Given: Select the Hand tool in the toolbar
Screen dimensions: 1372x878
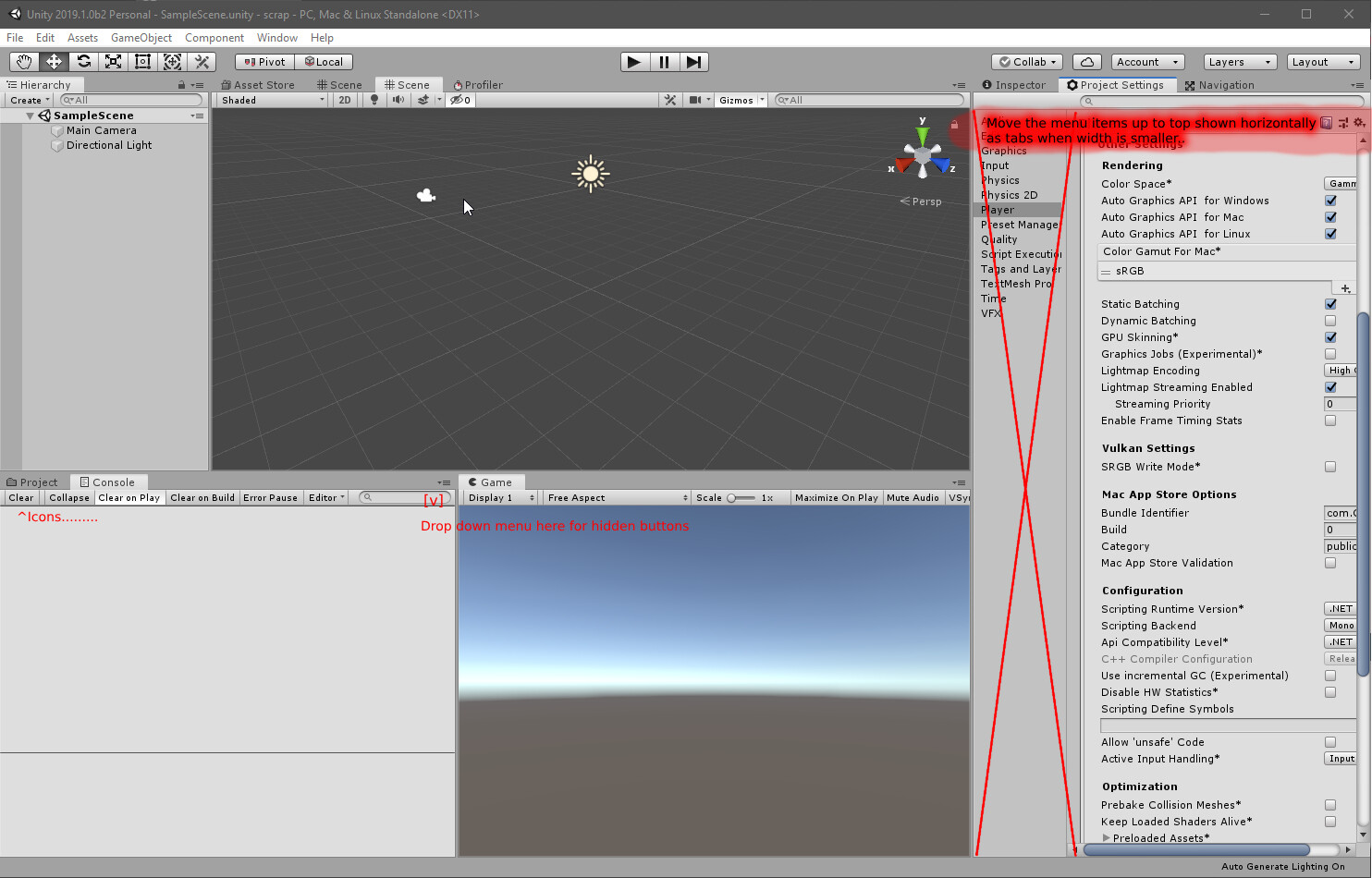Looking at the screenshot, I should (24, 61).
